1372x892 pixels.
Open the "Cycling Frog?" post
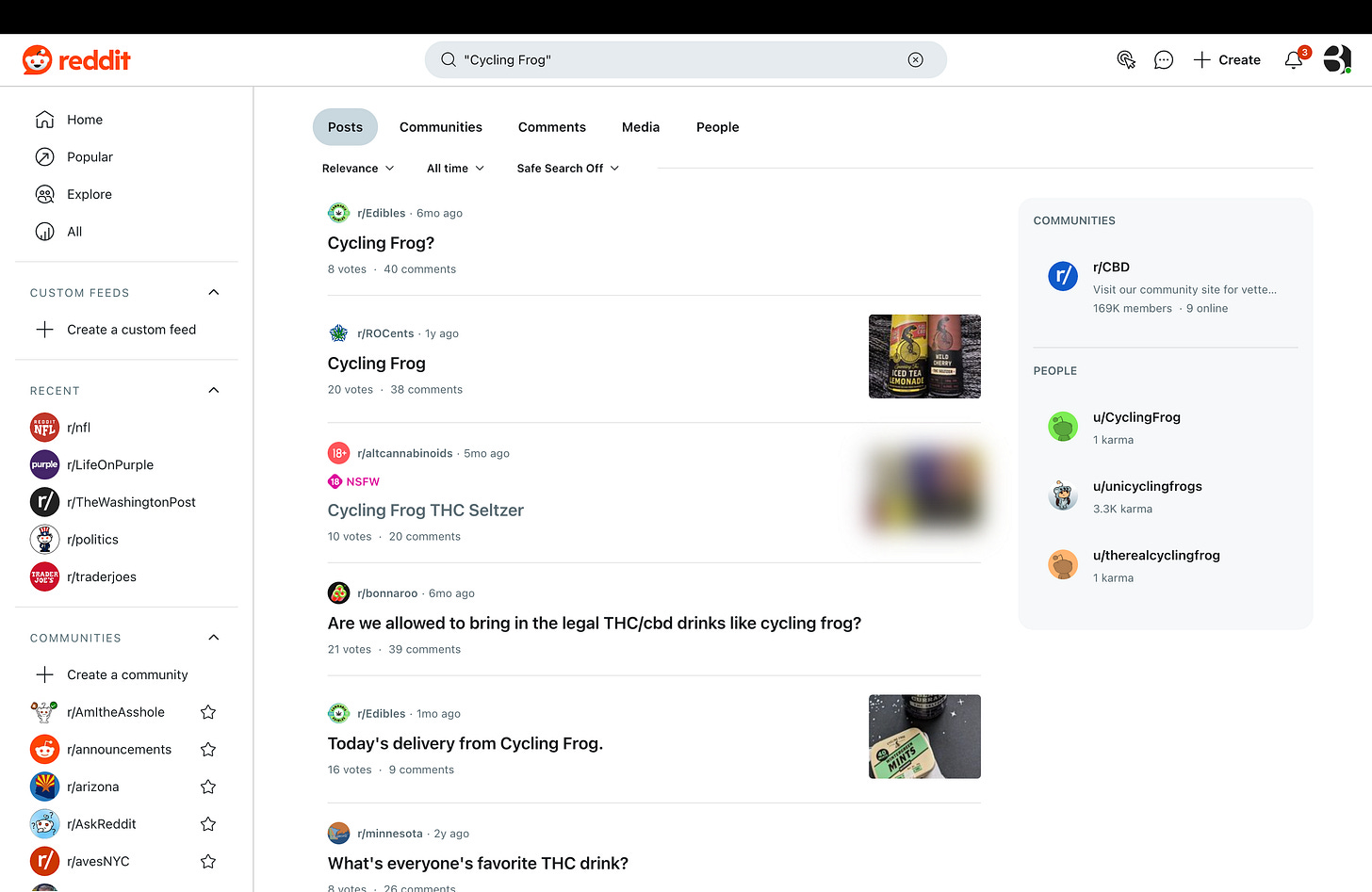tap(381, 243)
